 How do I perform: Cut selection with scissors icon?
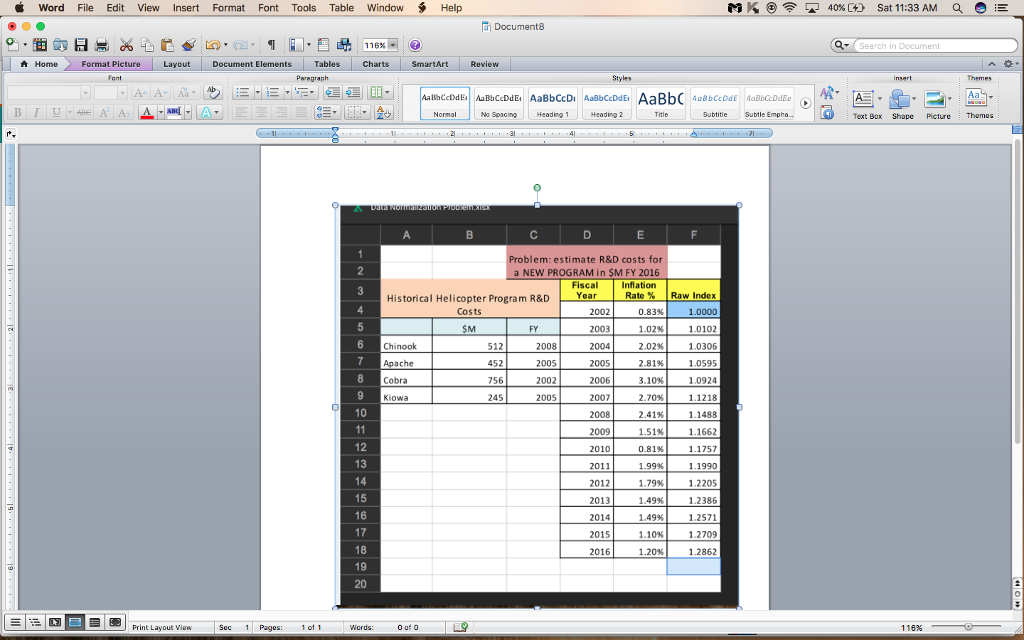pyautogui.click(x=127, y=45)
